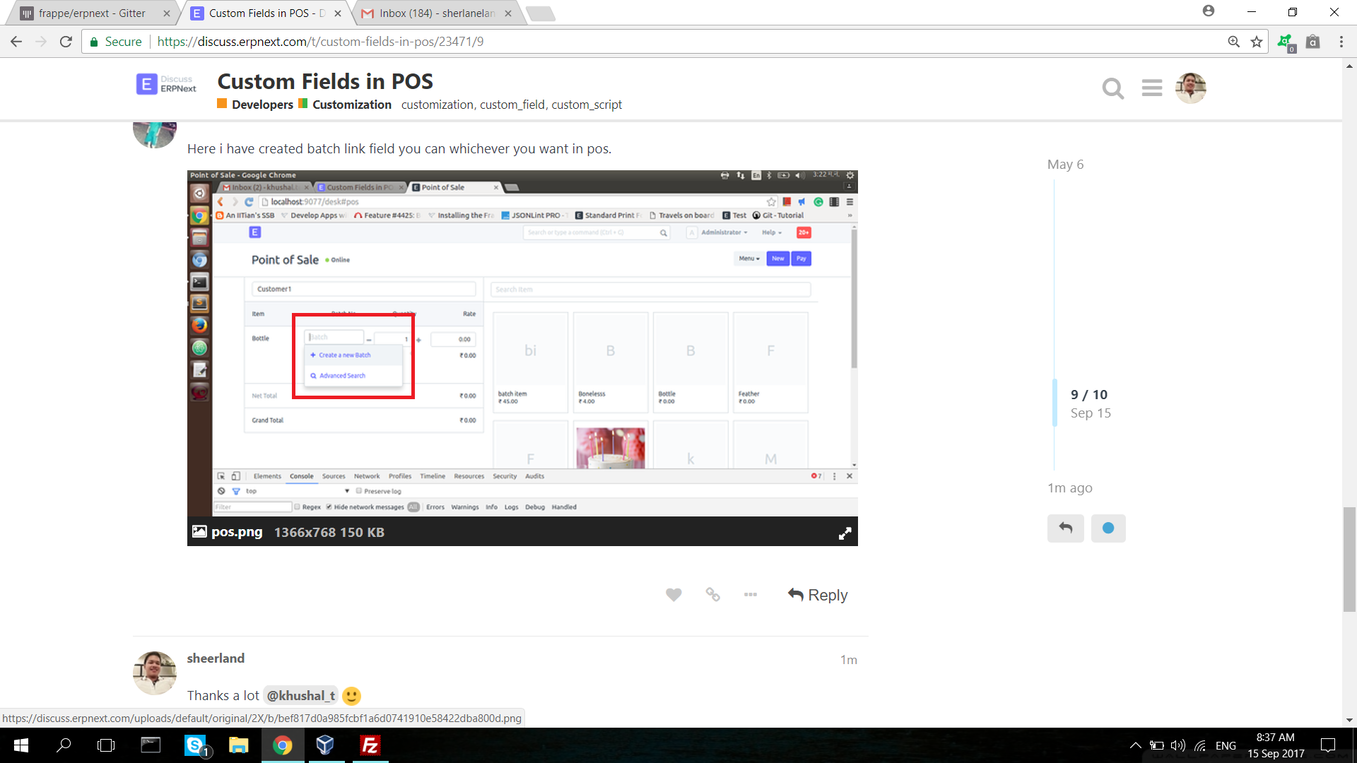Click the @khushal_t mention

tap(301, 695)
